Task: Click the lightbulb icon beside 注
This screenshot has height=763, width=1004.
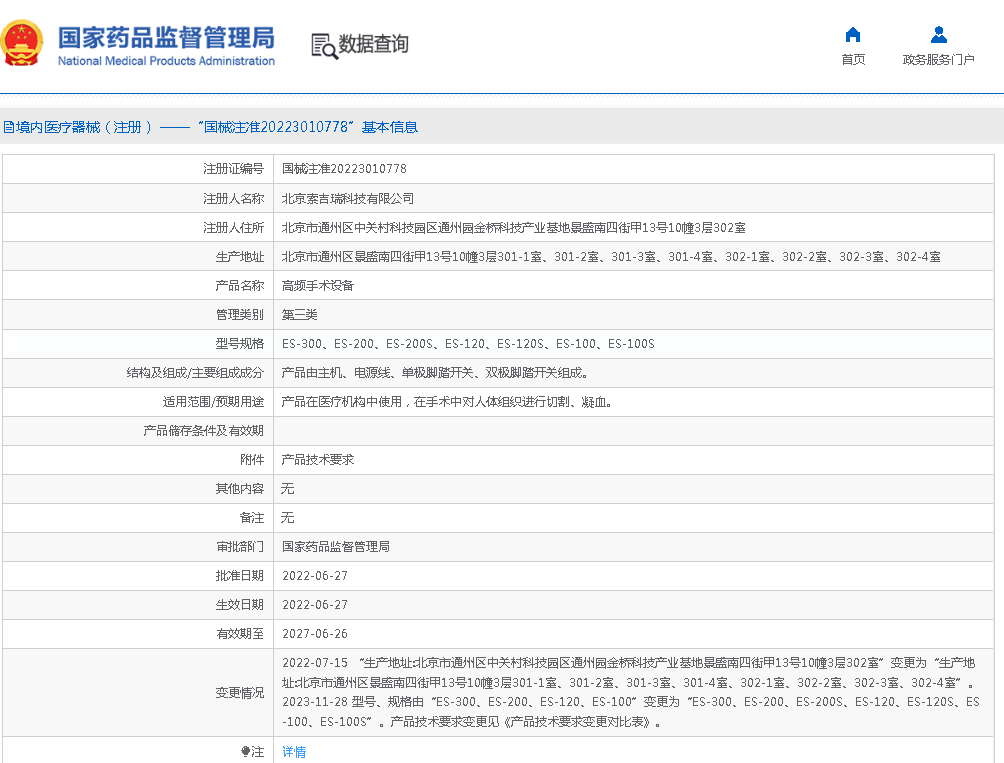Action: point(245,752)
